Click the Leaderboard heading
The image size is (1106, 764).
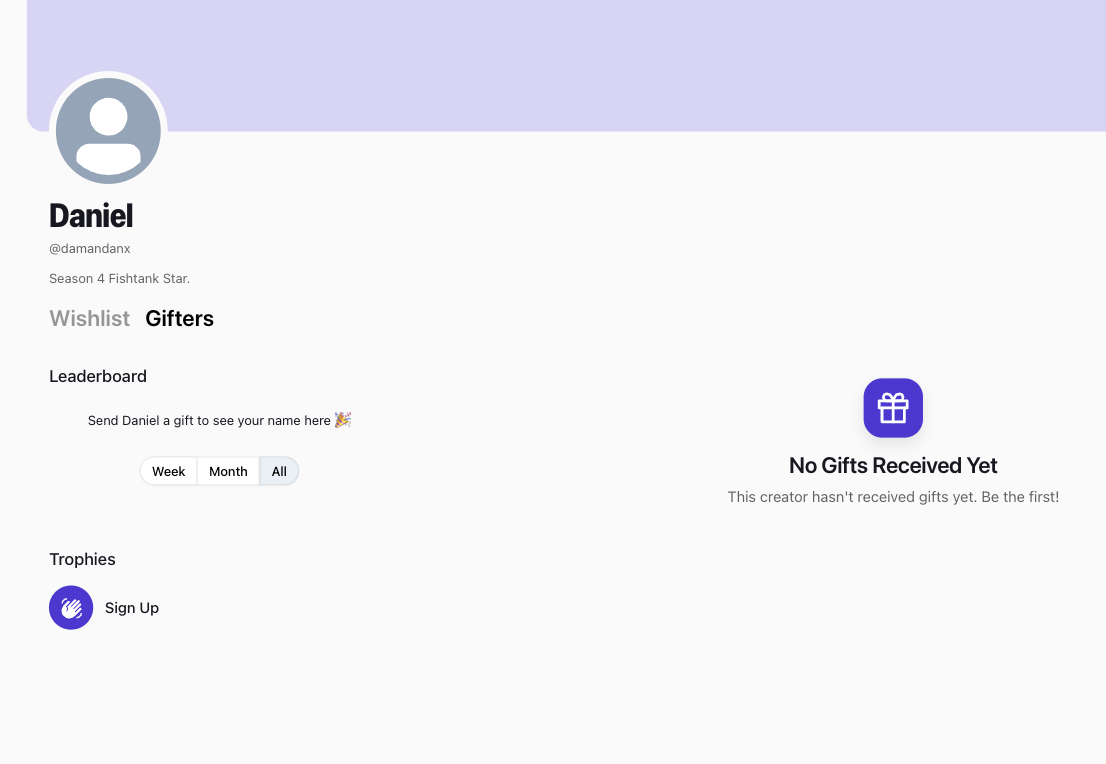(x=98, y=376)
